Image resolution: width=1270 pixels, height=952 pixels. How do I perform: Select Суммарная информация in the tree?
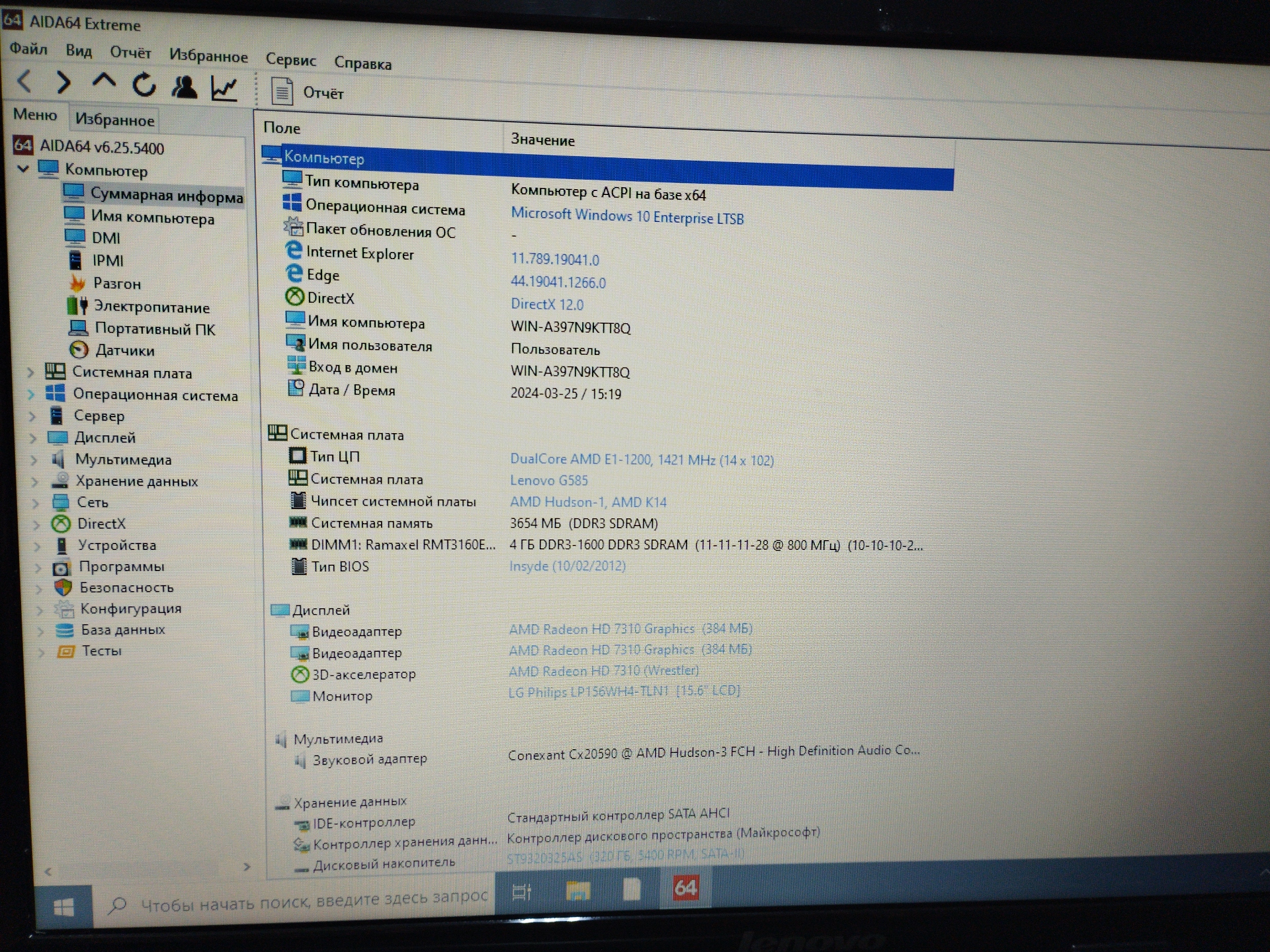pos(153,195)
